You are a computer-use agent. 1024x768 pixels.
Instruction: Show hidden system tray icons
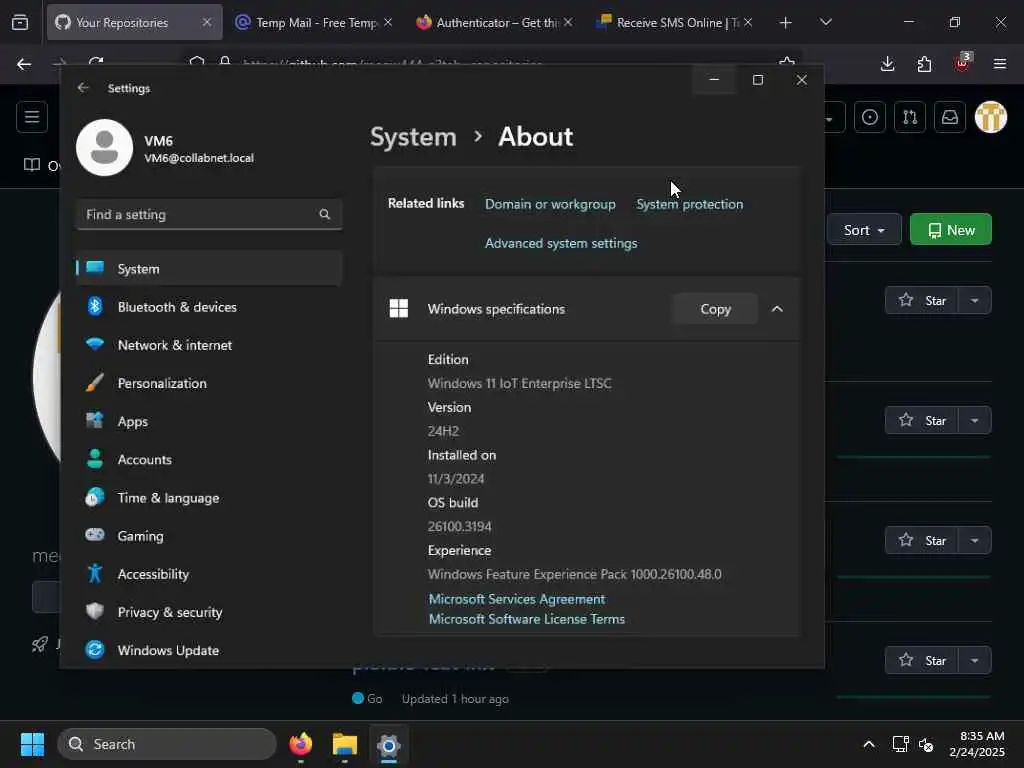click(x=869, y=744)
